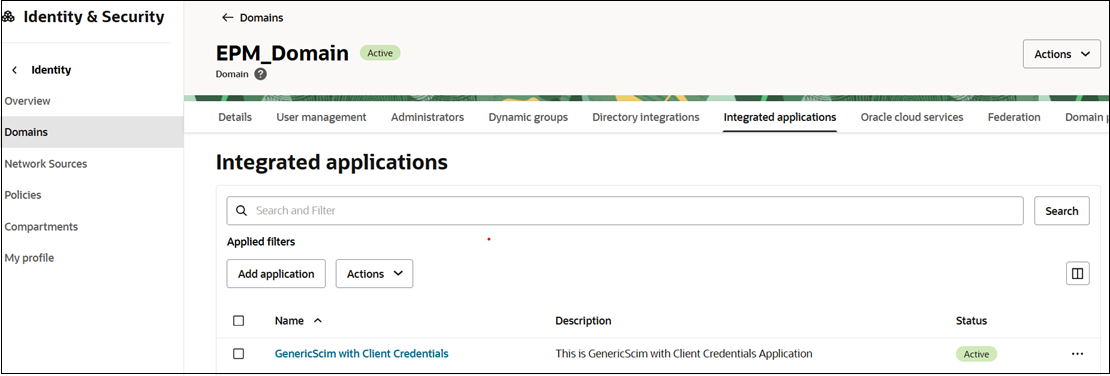Image resolution: width=1110 pixels, height=376 pixels.
Task: Expand the Actions dropdown at top right
Action: point(1061,54)
